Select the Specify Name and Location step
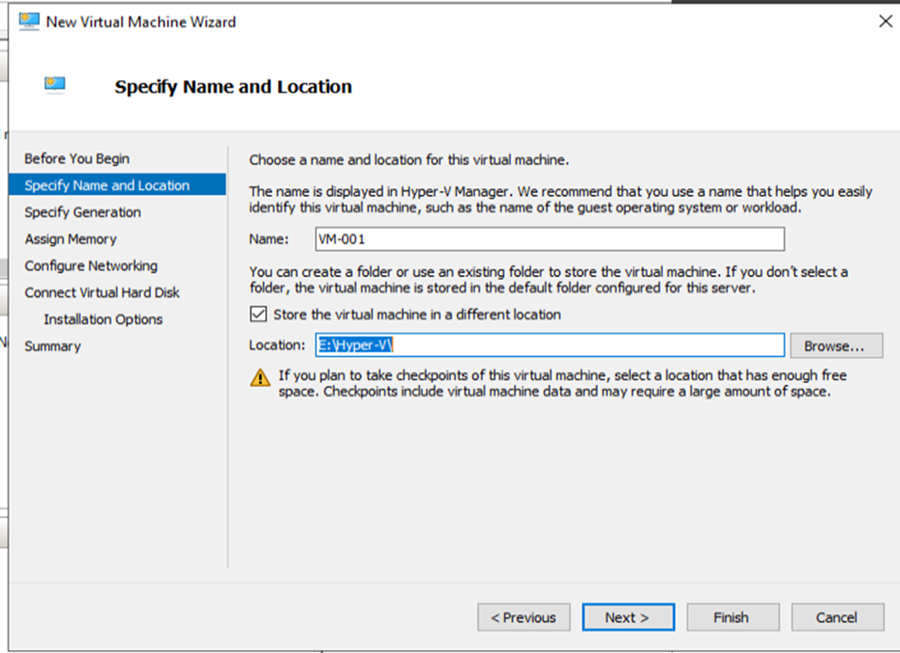This screenshot has height=653, width=900. point(107,186)
